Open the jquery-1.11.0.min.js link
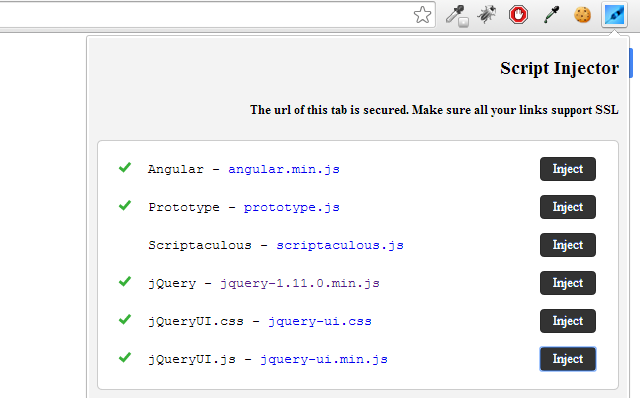The height and width of the screenshot is (400, 640). pyautogui.click(x=300, y=284)
